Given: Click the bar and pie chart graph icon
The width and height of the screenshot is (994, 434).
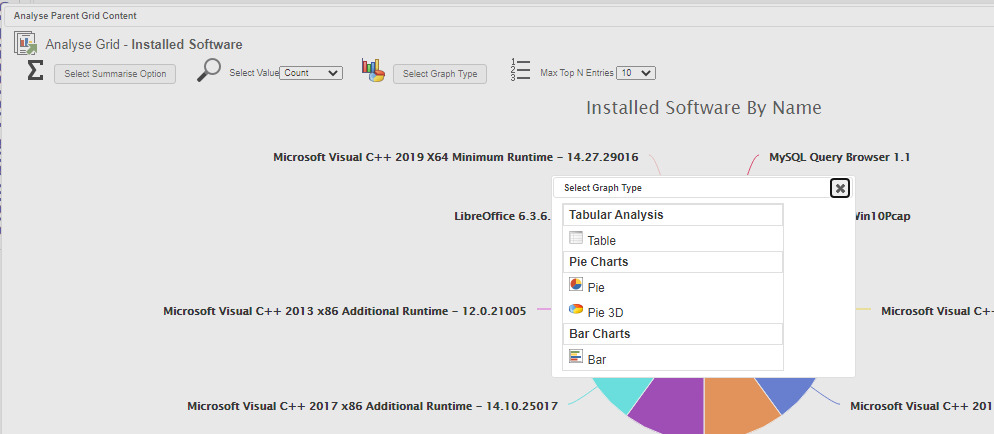Looking at the screenshot, I should click(373, 70).
